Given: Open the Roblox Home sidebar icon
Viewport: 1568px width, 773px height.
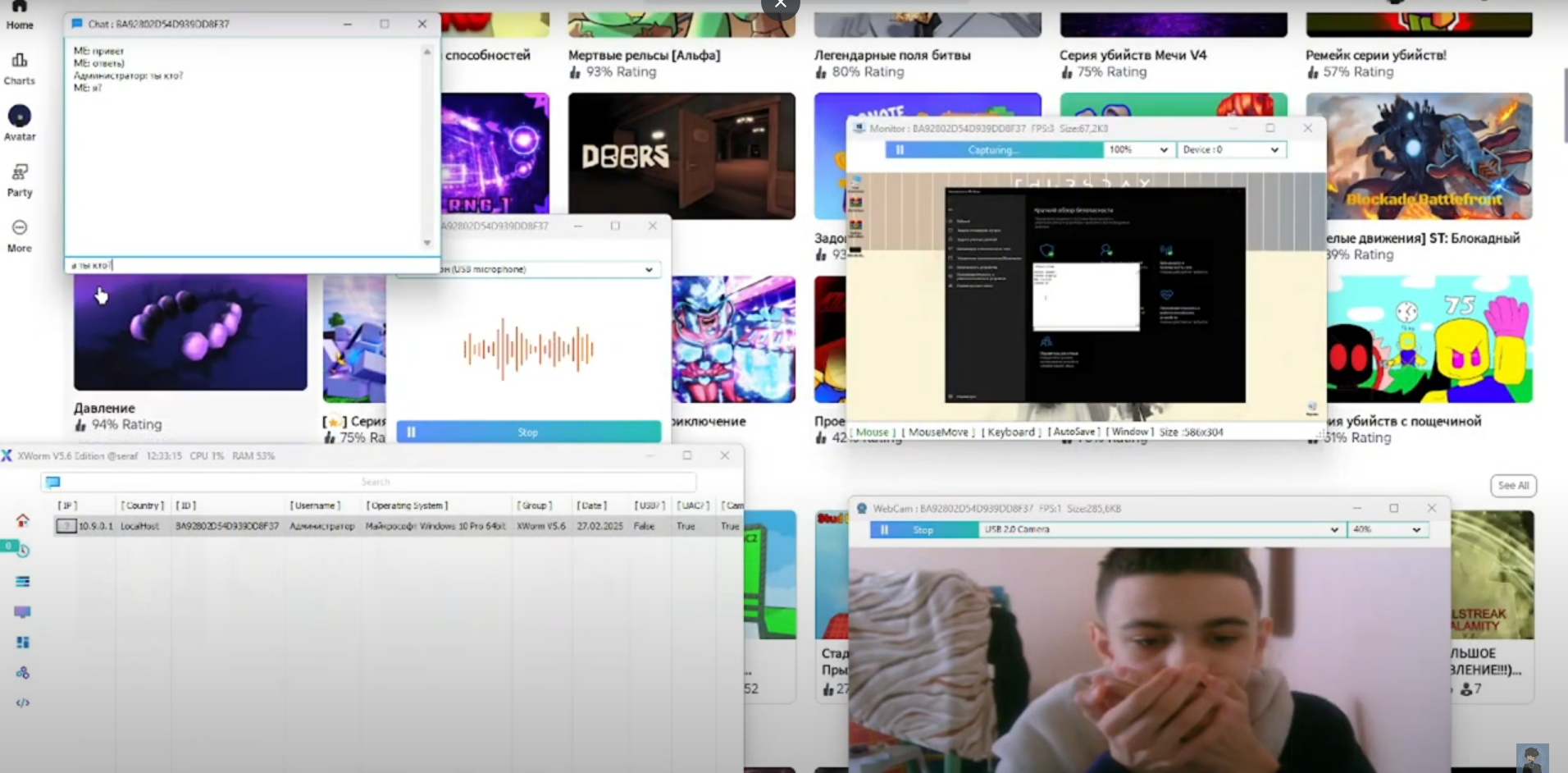Looking at the screenshot, I should point(20,7).
